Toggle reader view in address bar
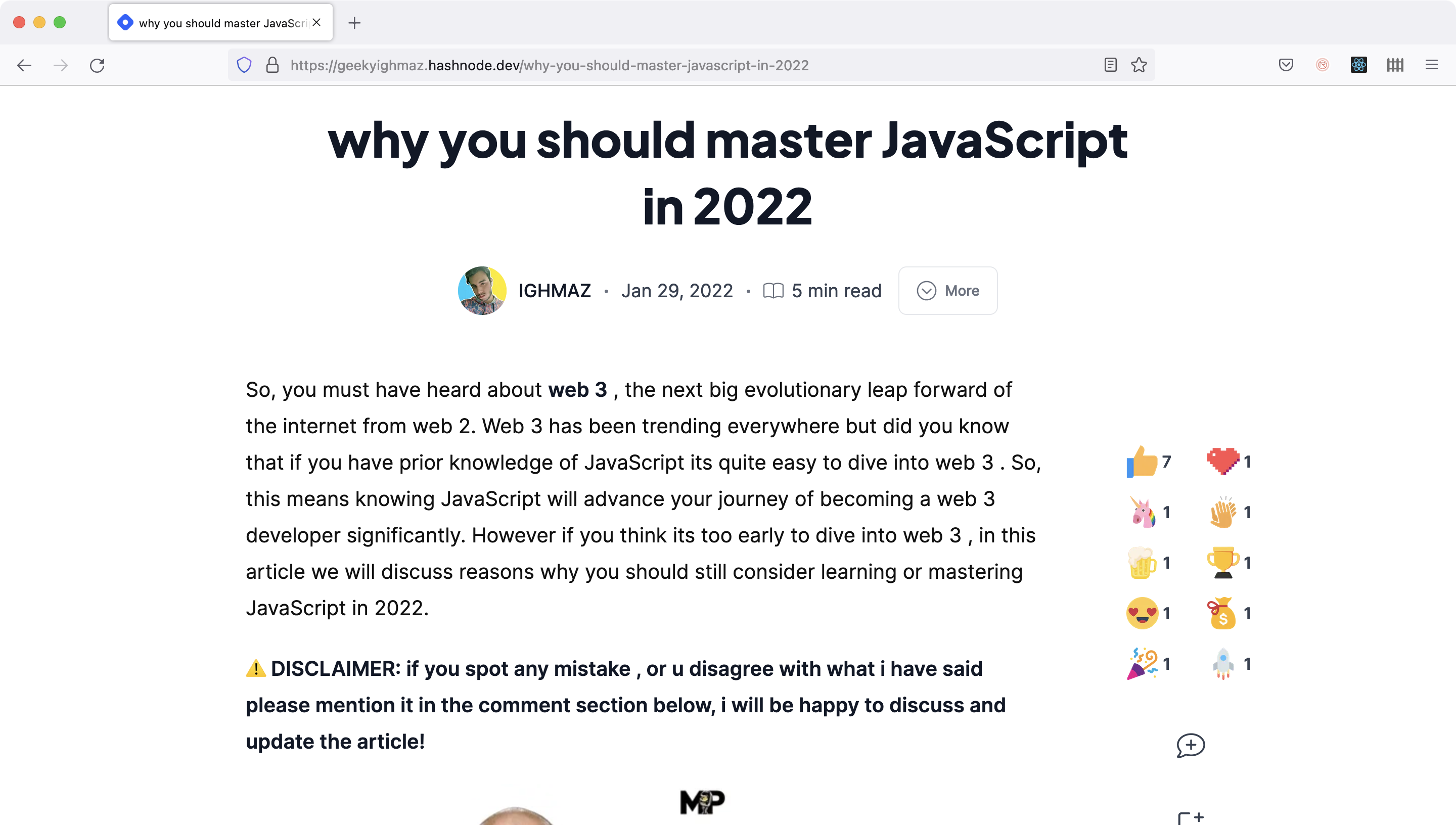Screen dimensions: 1456x825 1110,65
